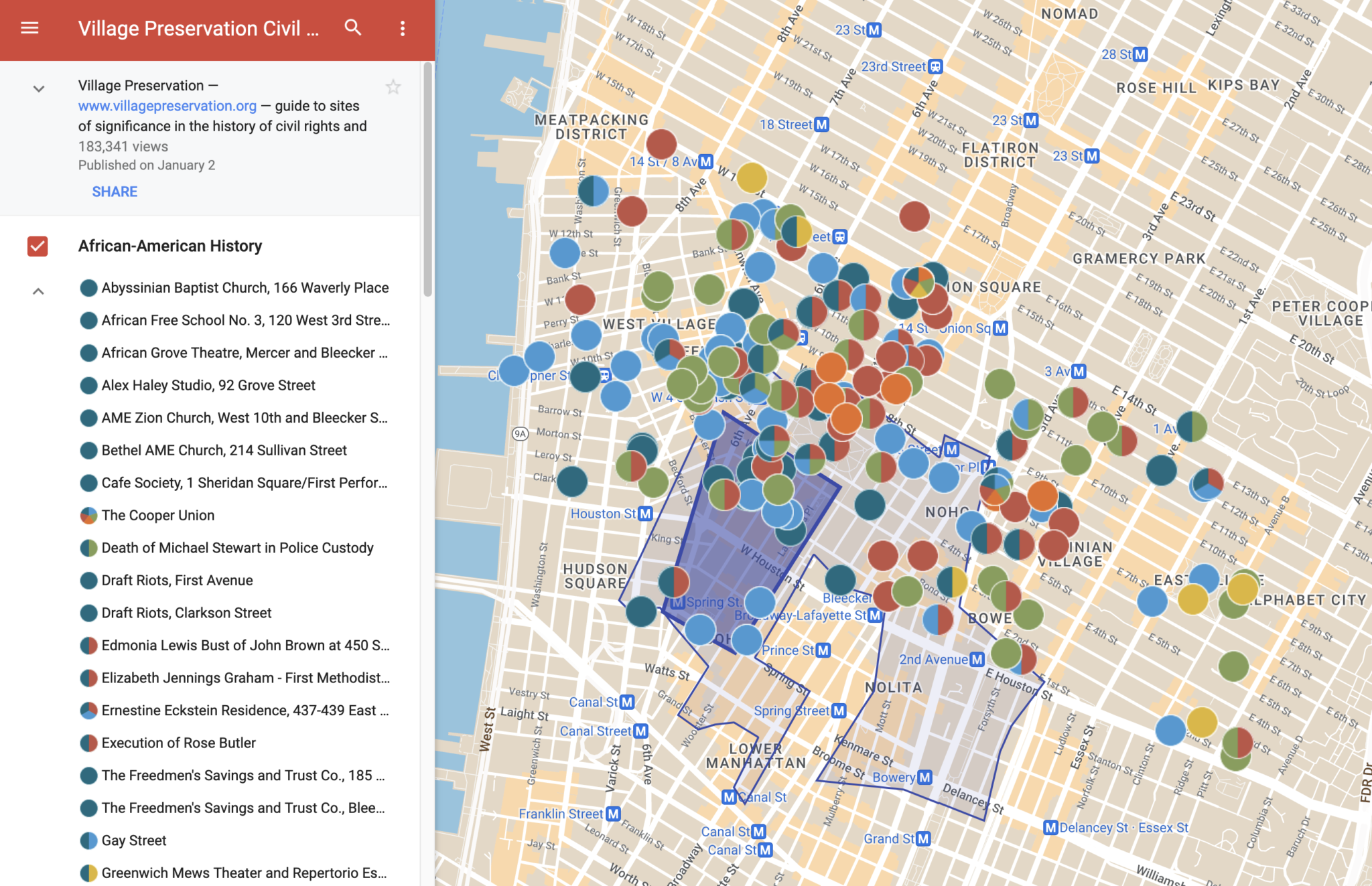Open the three-dot more options menu
Screen dimensions: 1372x886
(x=403, y=28)
